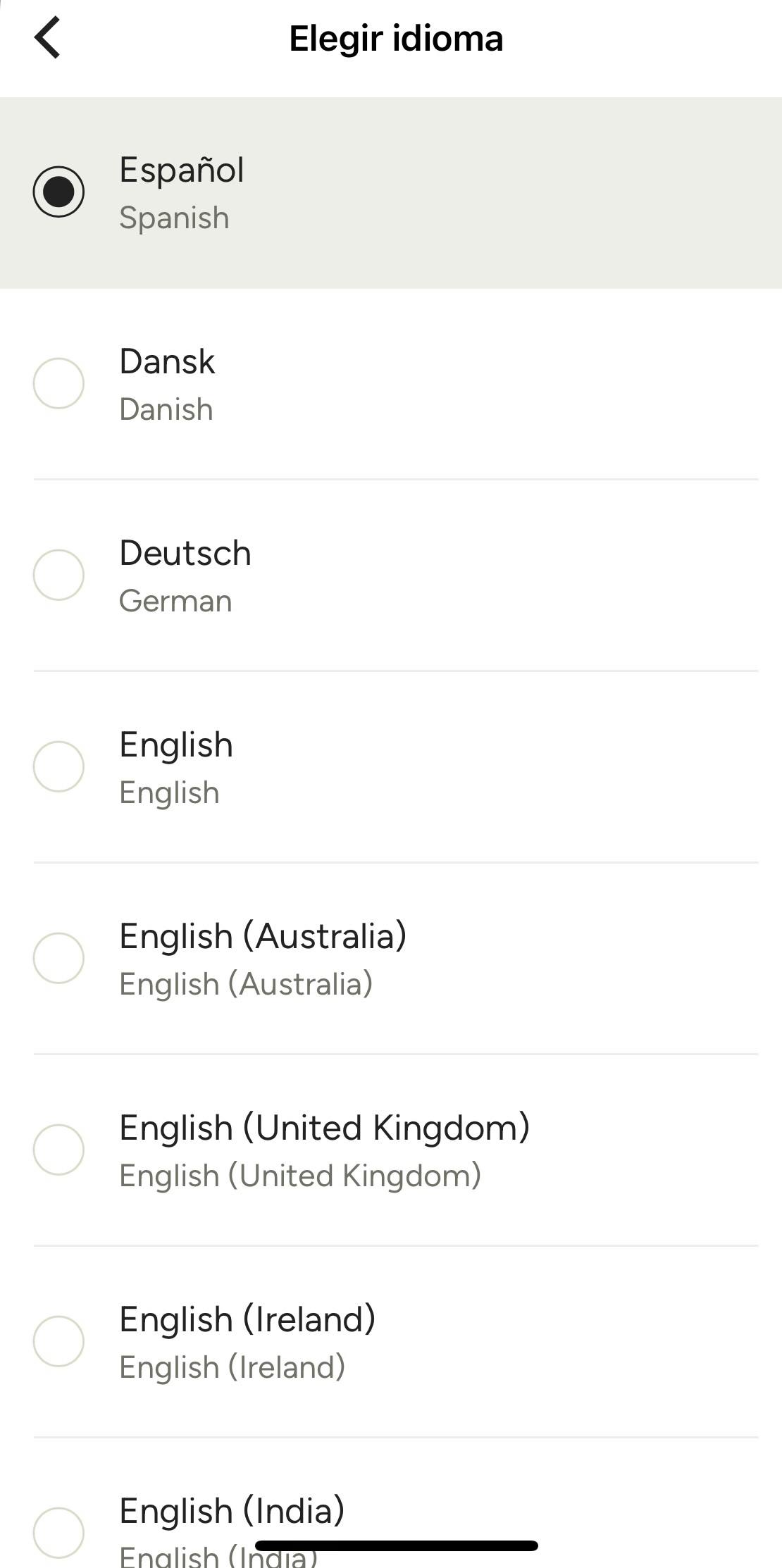
Task: Tap the English (Ireland) label
Action: pyautogui.click(x=247, y=1319)
